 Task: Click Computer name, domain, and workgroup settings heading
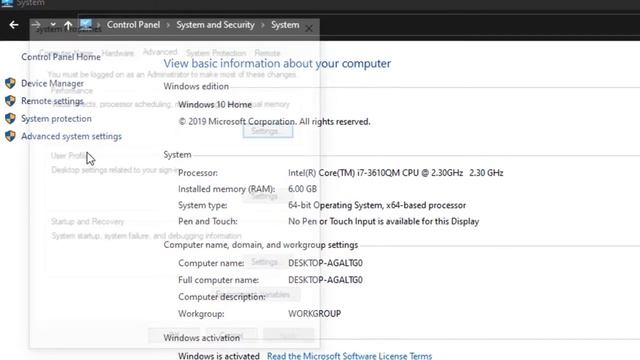(x=260, y=245)
